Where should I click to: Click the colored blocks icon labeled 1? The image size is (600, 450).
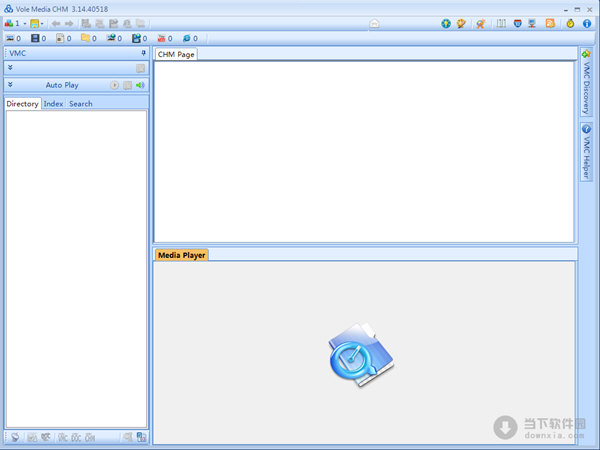(x=9, y=24)
